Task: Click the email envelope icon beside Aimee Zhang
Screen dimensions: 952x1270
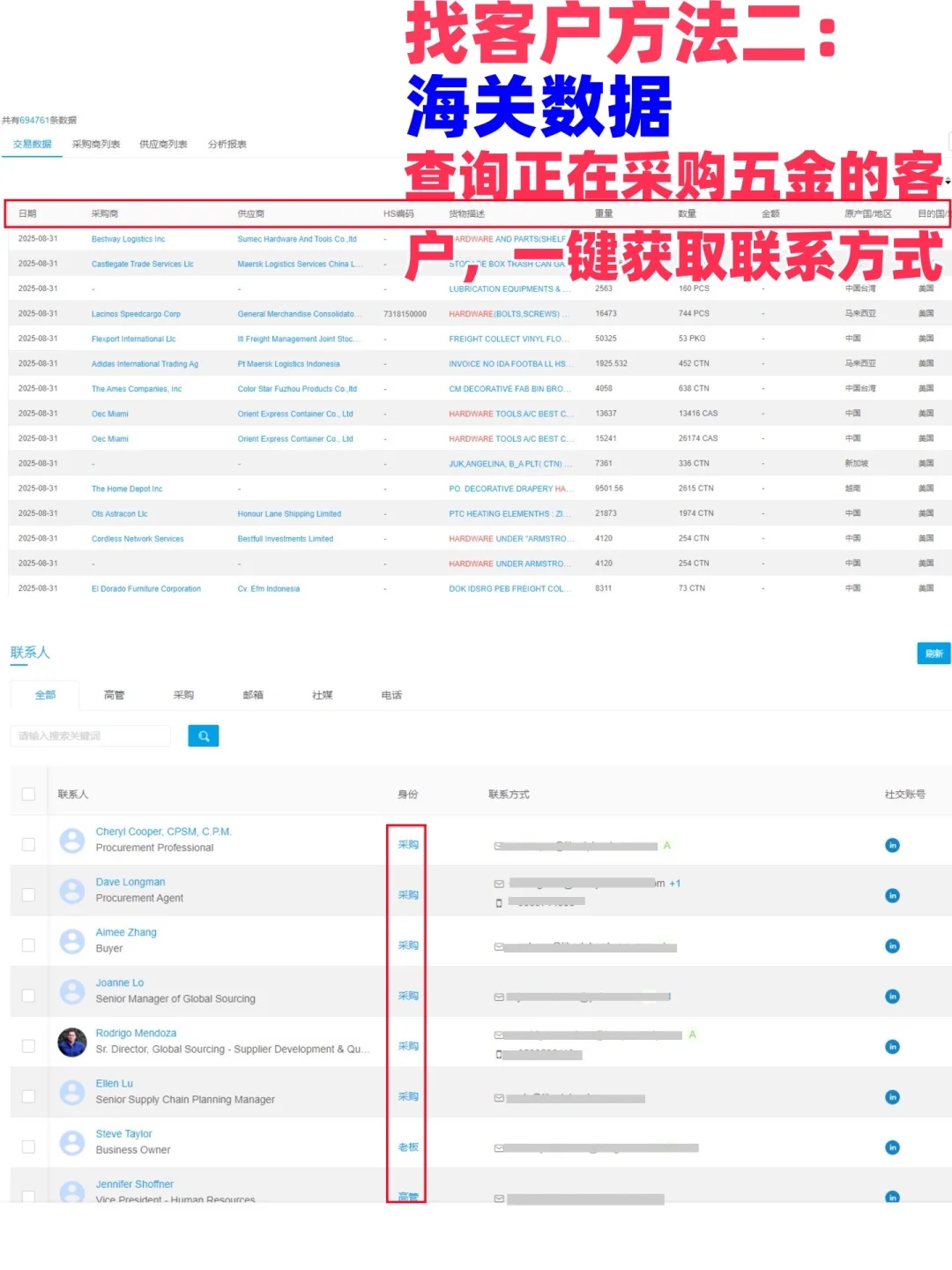Action: pos(500,945)
